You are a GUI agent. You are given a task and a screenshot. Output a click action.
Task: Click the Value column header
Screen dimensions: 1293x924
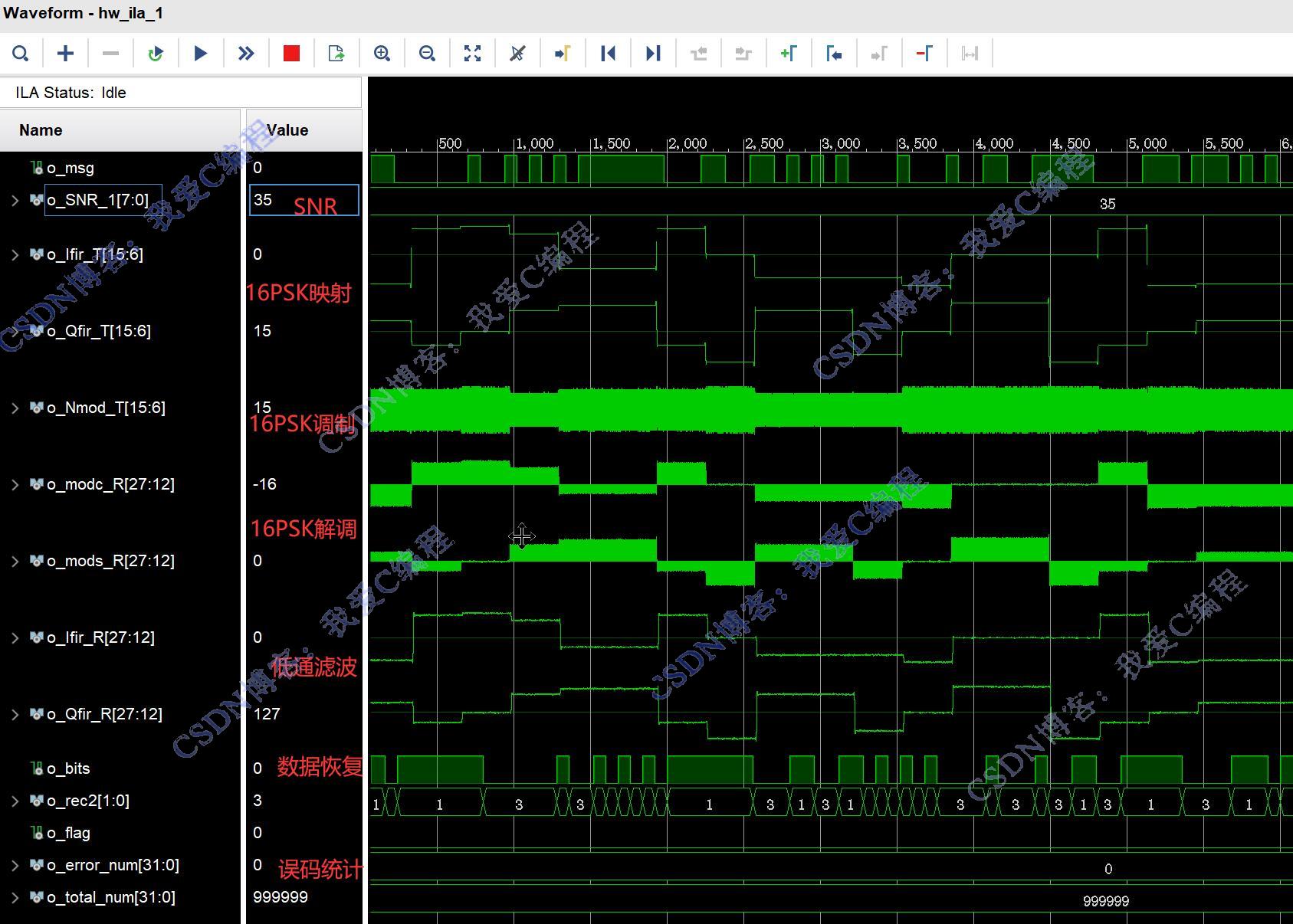coord(304,130)
